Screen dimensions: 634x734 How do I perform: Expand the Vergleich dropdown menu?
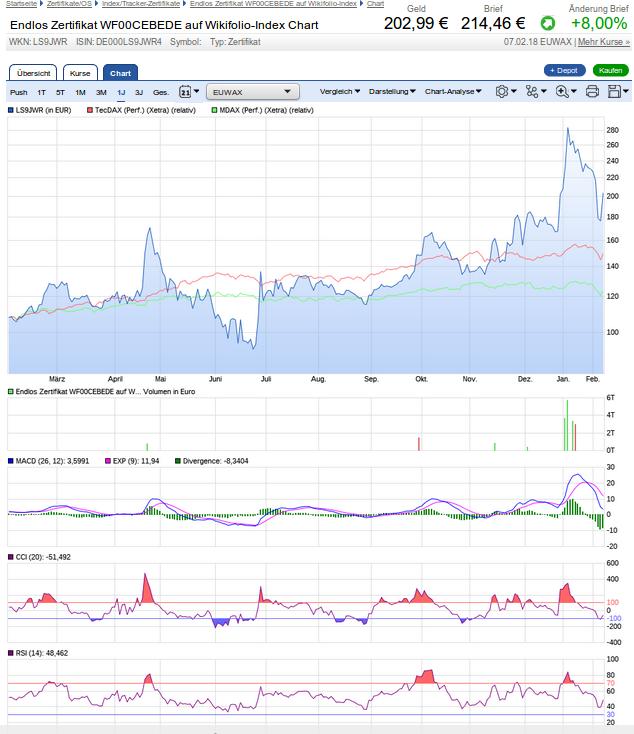click(x=341, y=91)
